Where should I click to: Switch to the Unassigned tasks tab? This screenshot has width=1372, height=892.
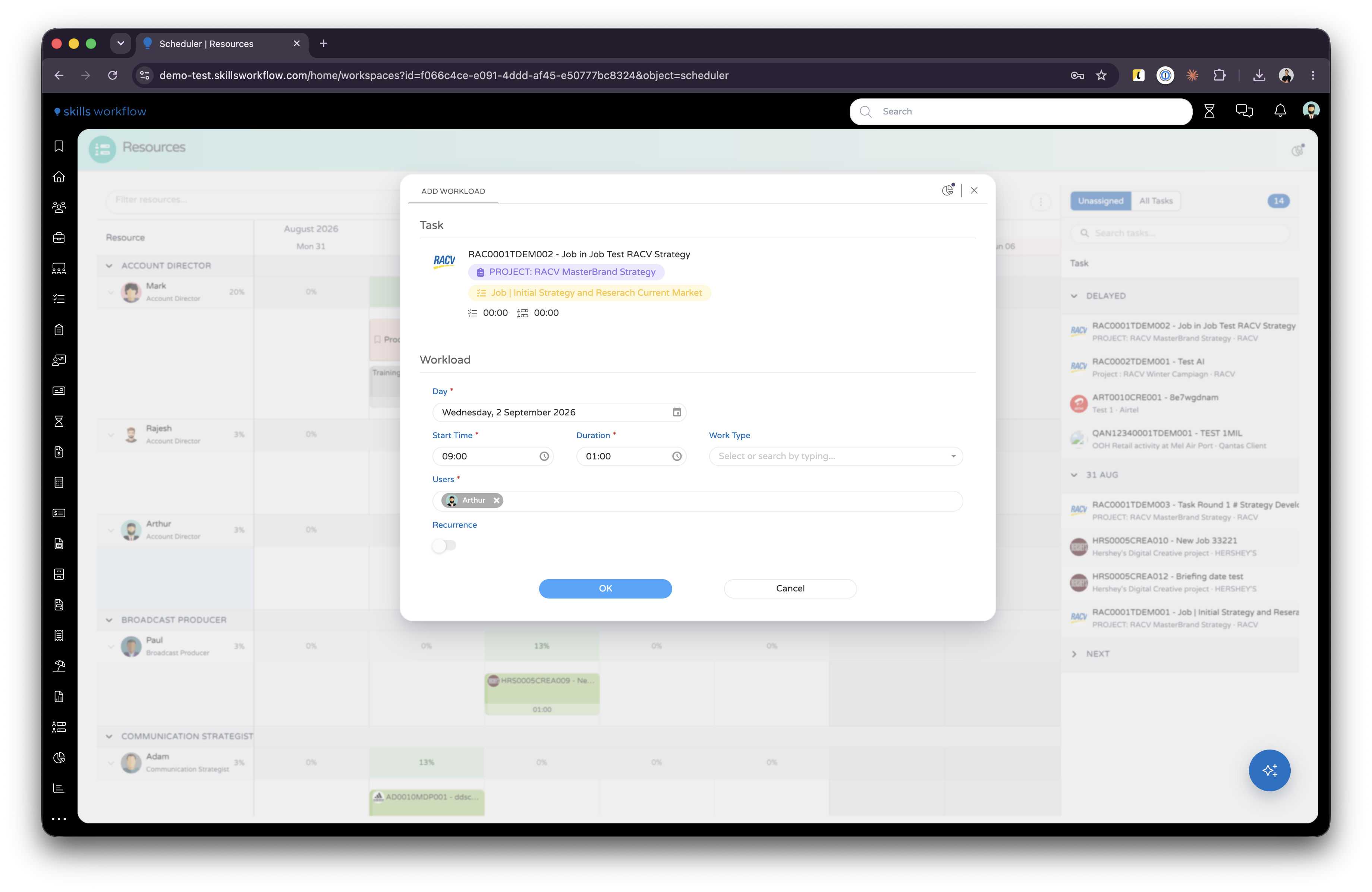[1100, 201]
